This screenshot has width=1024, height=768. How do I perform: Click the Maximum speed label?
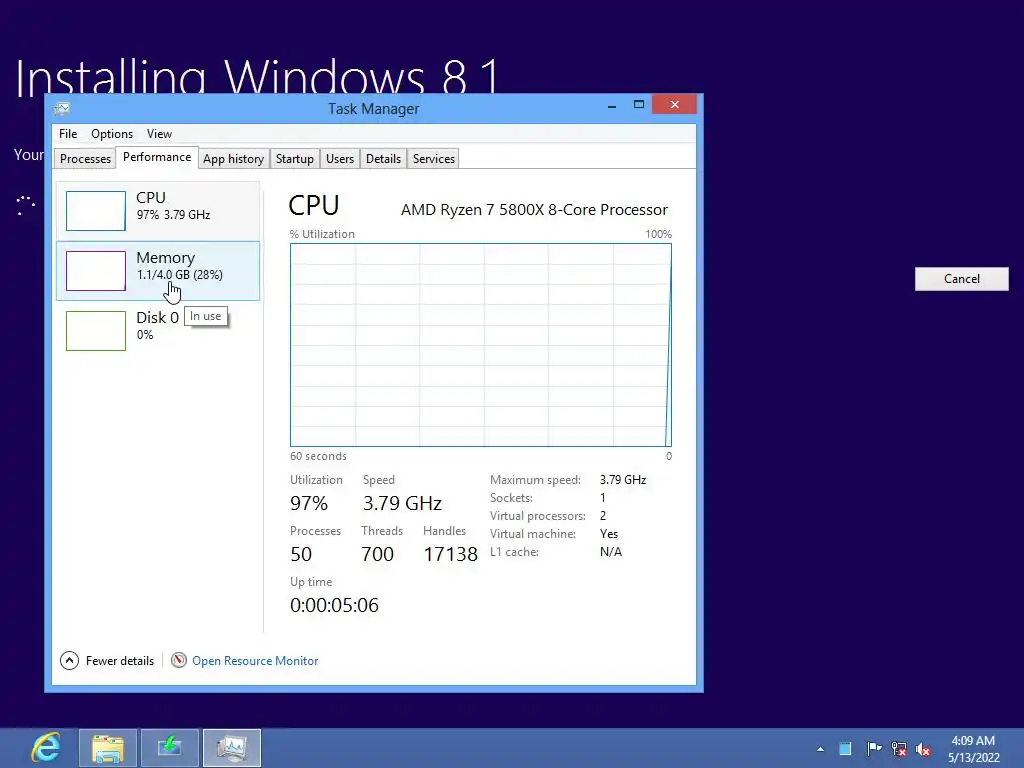click(x=535, y=480)
